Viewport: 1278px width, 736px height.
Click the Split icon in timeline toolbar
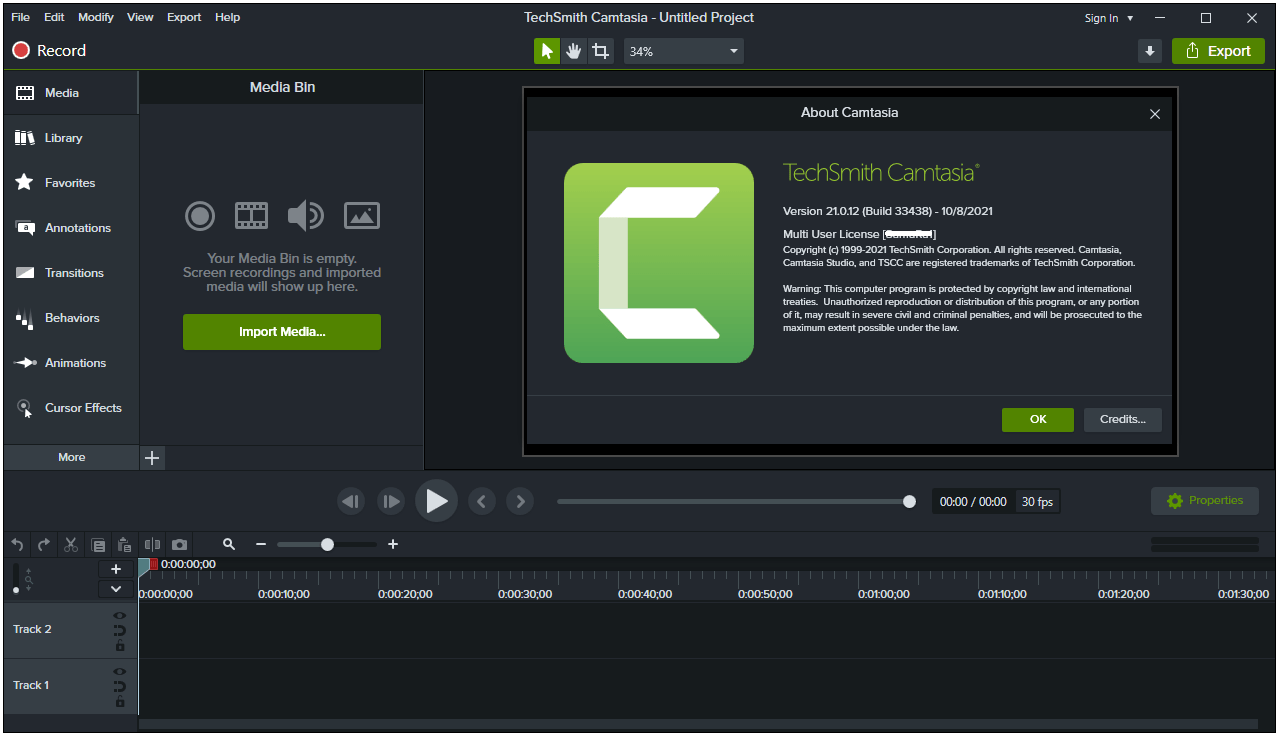pyautogui.click(x=152, y=545)
